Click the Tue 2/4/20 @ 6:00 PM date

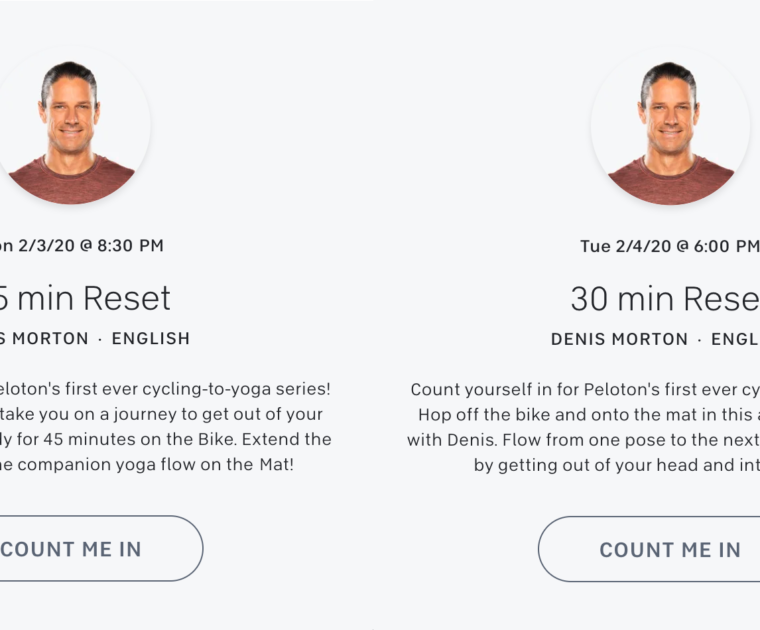coord(669,246)
